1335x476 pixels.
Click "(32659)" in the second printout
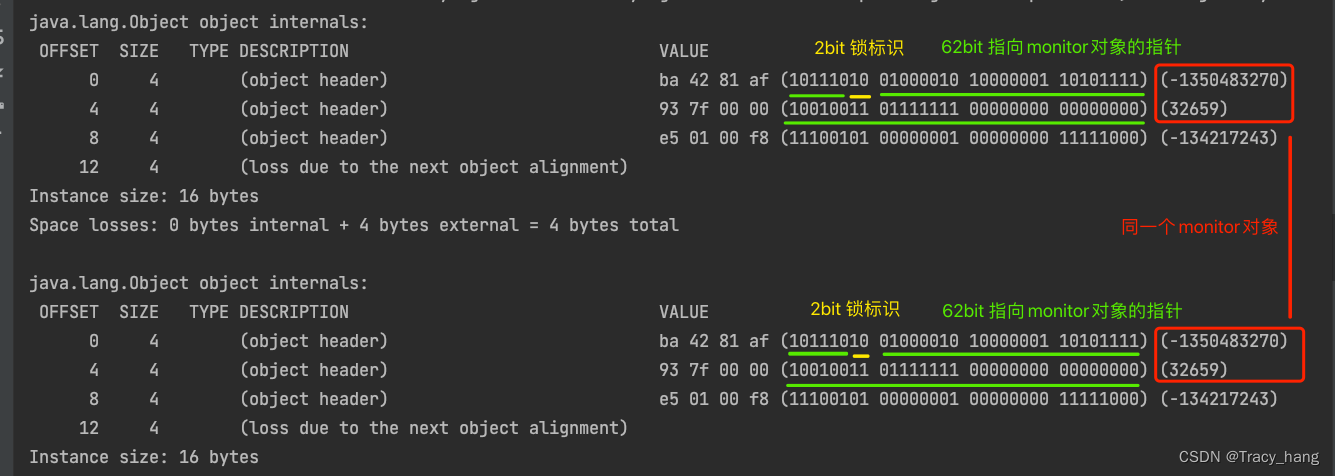(x=1194, y=370)
